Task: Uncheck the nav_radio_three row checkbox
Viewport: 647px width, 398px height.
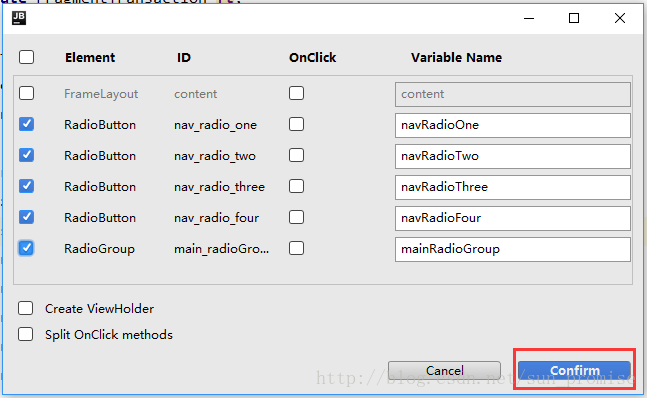Action: point(26,186)
